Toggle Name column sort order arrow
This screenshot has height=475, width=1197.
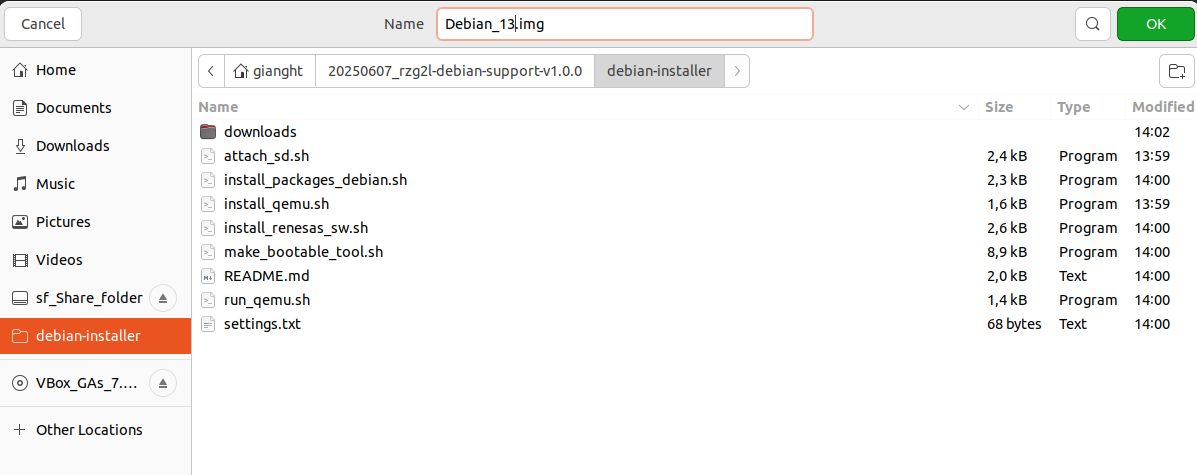pyautogui.click(x=964, y=108)
